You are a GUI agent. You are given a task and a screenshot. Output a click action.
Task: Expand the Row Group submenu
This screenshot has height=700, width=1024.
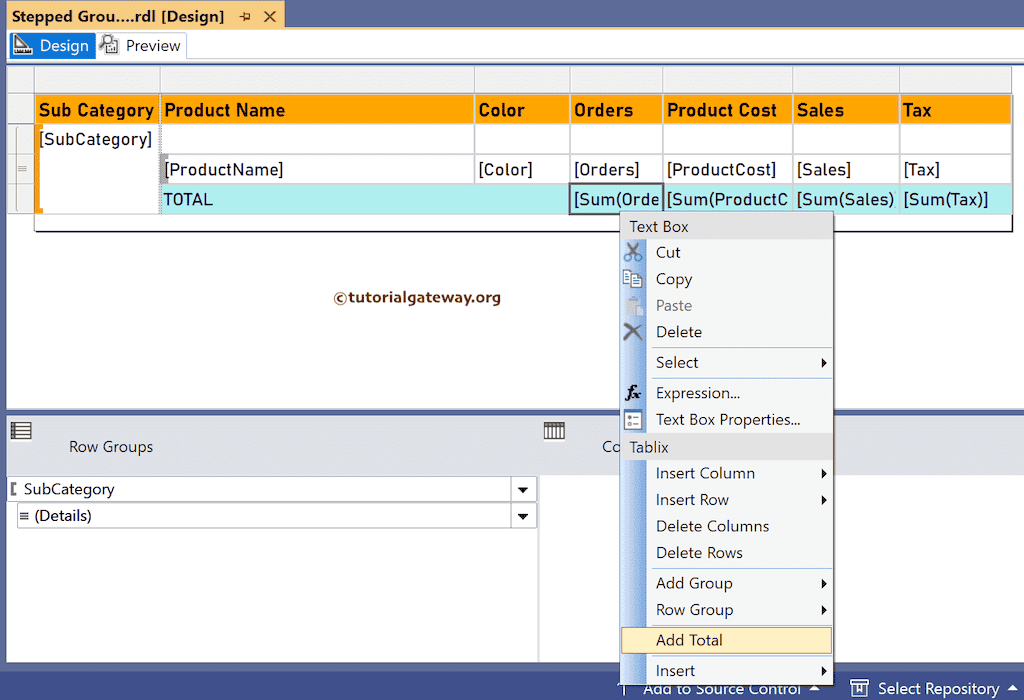(727, 609)
